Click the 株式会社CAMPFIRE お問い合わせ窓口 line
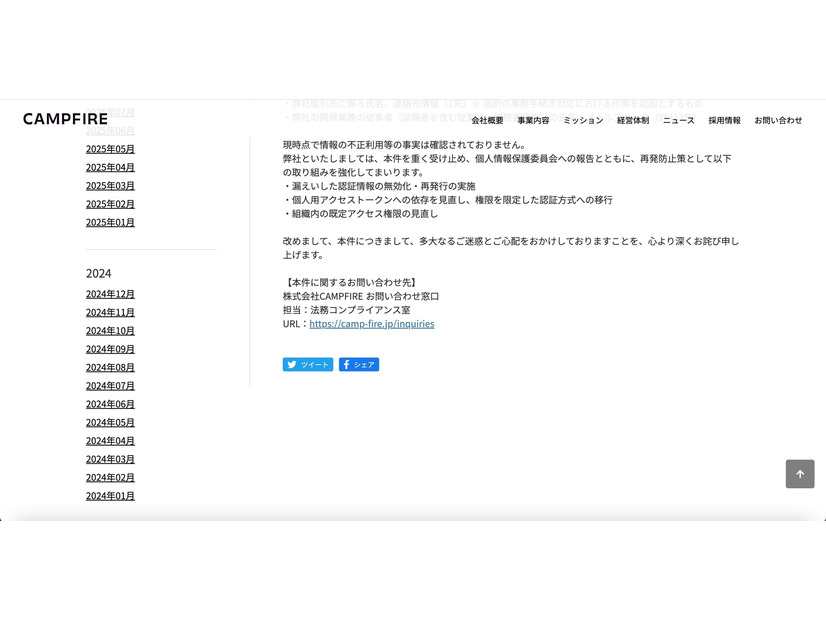 tap(361, 296)
